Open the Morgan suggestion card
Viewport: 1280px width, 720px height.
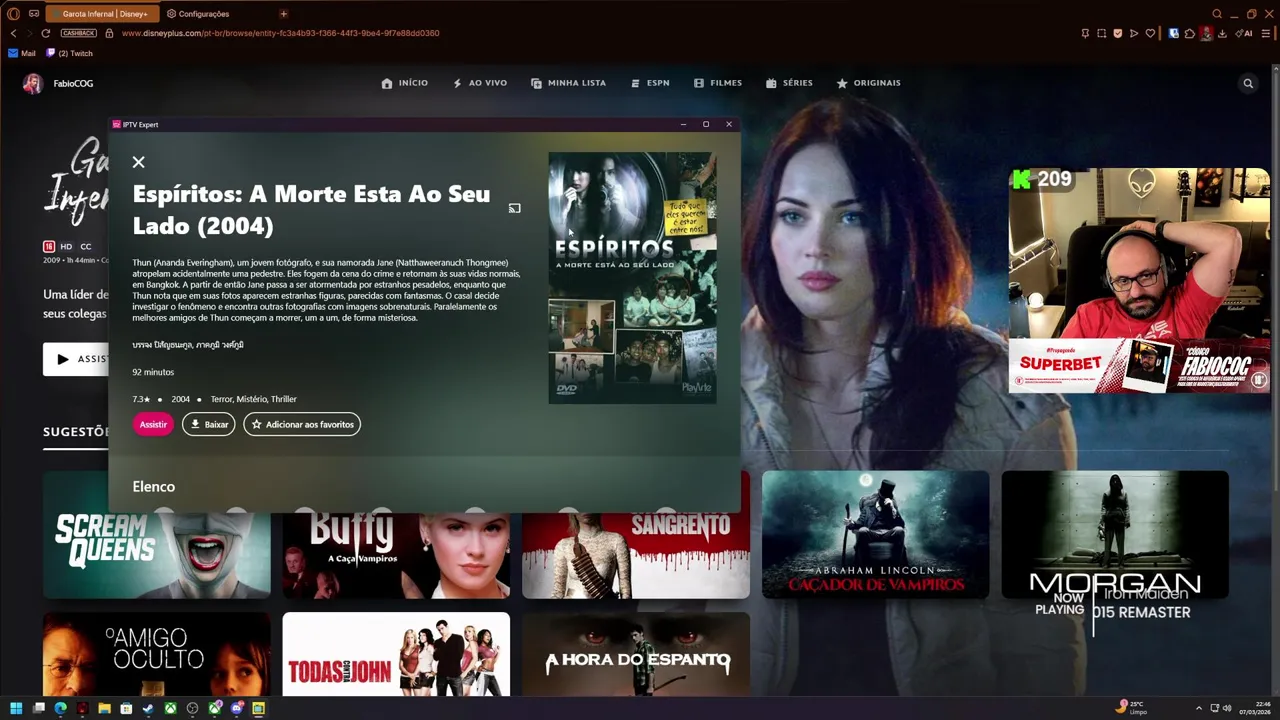[x=1115, y=534]
